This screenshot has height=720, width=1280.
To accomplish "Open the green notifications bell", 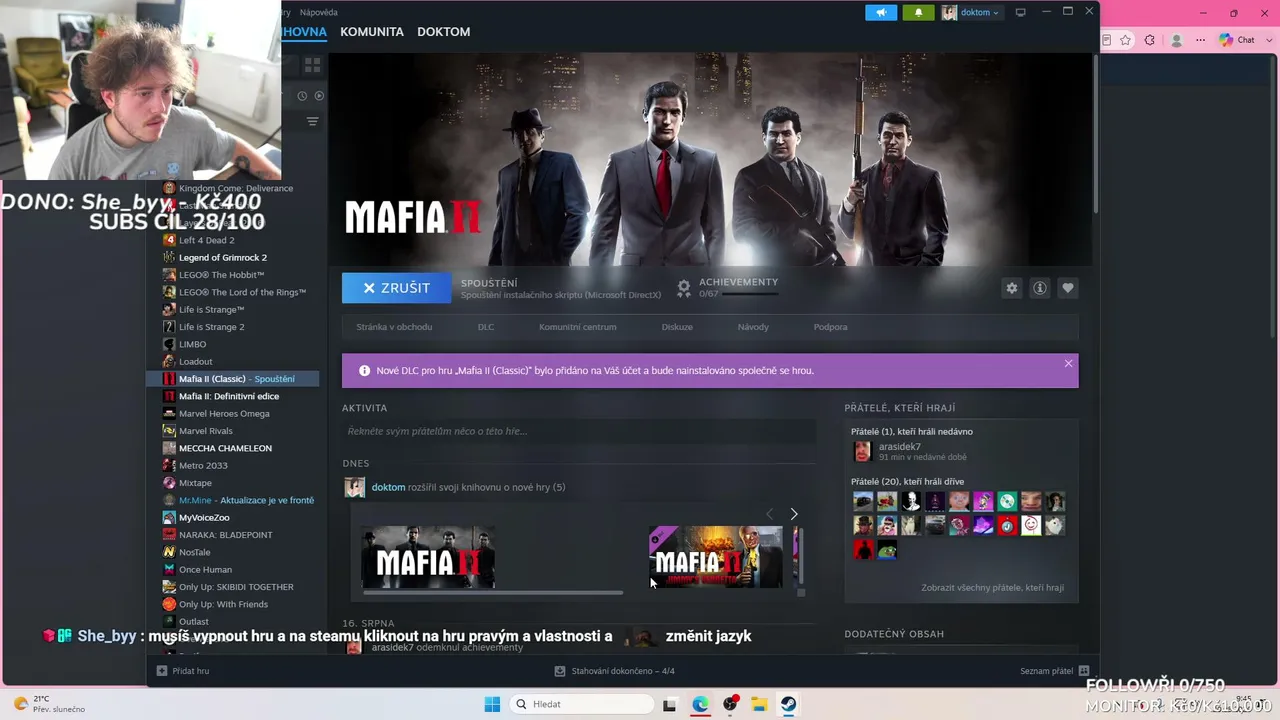I will coord(918,12).
